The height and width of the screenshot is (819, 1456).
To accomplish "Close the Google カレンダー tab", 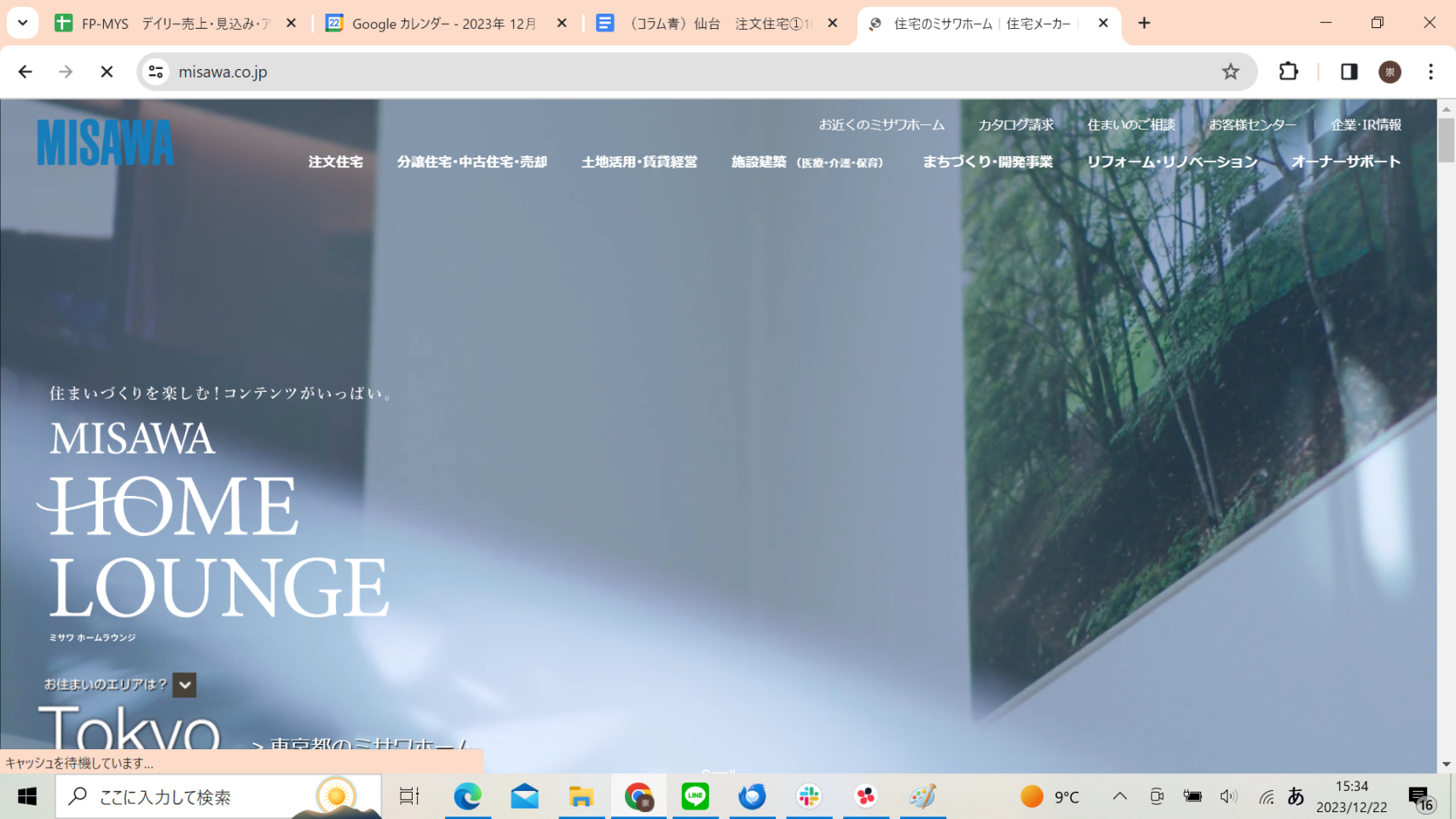I will pyautogui.click(x=562, y=24).
